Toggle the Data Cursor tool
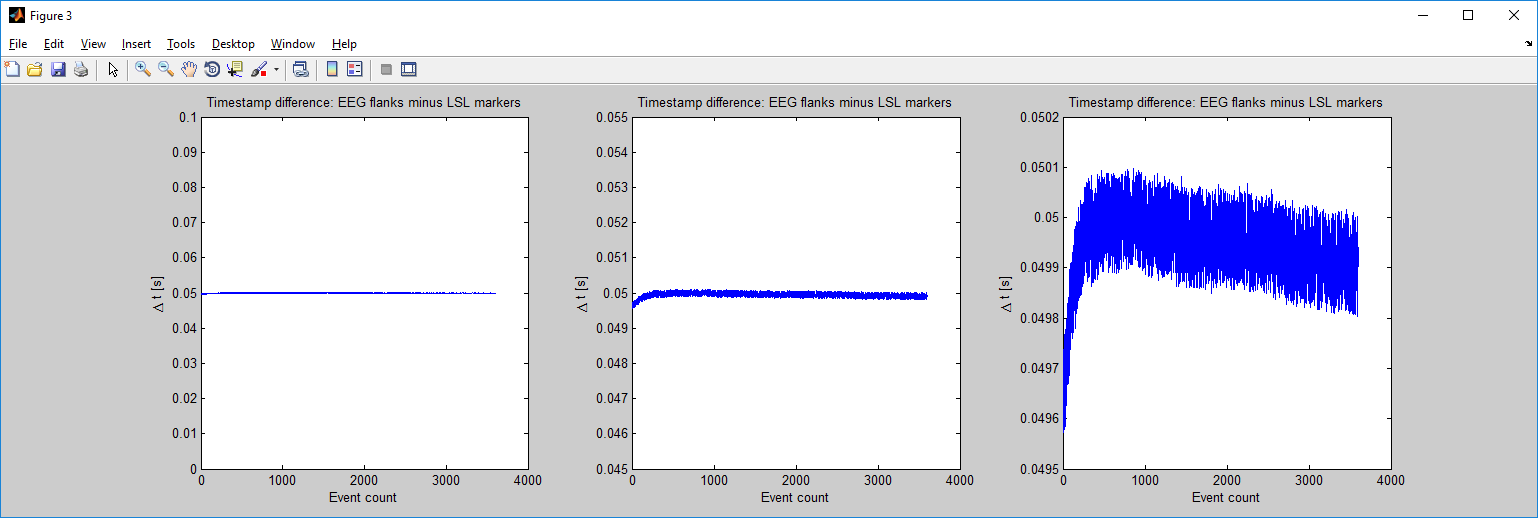The width and height of the screenshot is (1538, 518). pos(235,70)
